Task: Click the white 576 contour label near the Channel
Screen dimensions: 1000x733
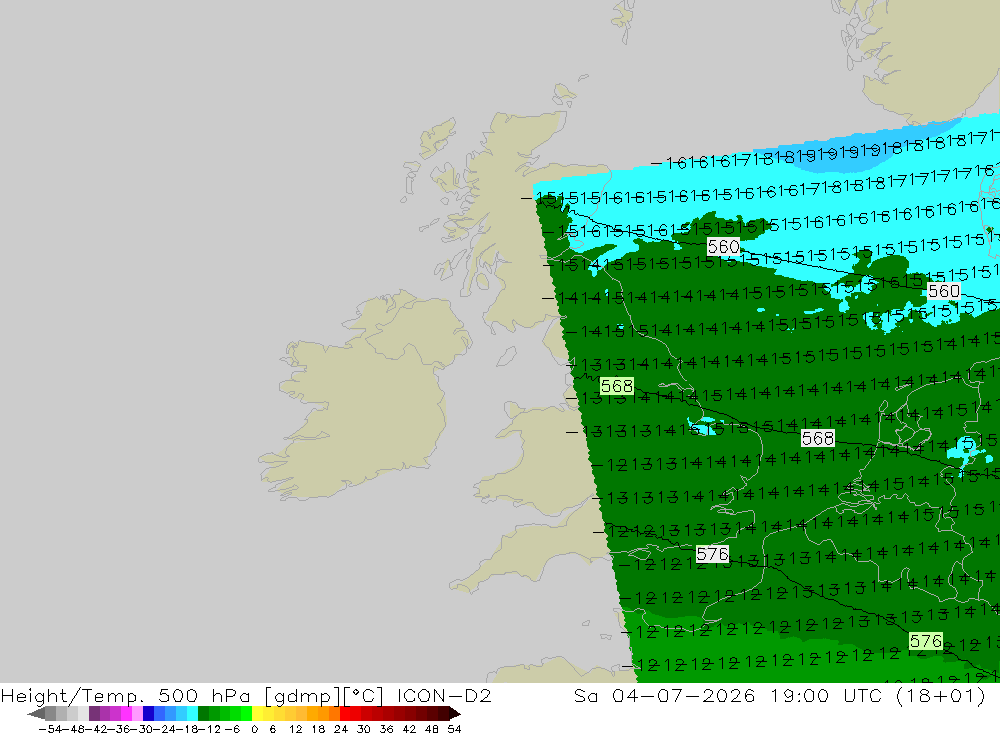Action: 712,554
